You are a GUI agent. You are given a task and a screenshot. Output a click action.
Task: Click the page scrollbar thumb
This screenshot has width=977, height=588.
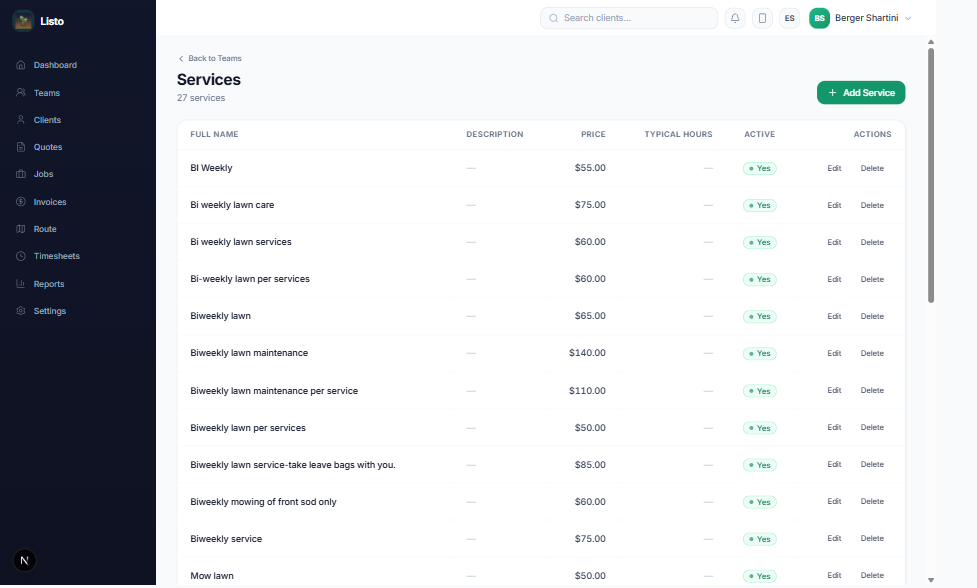point(931,175)
